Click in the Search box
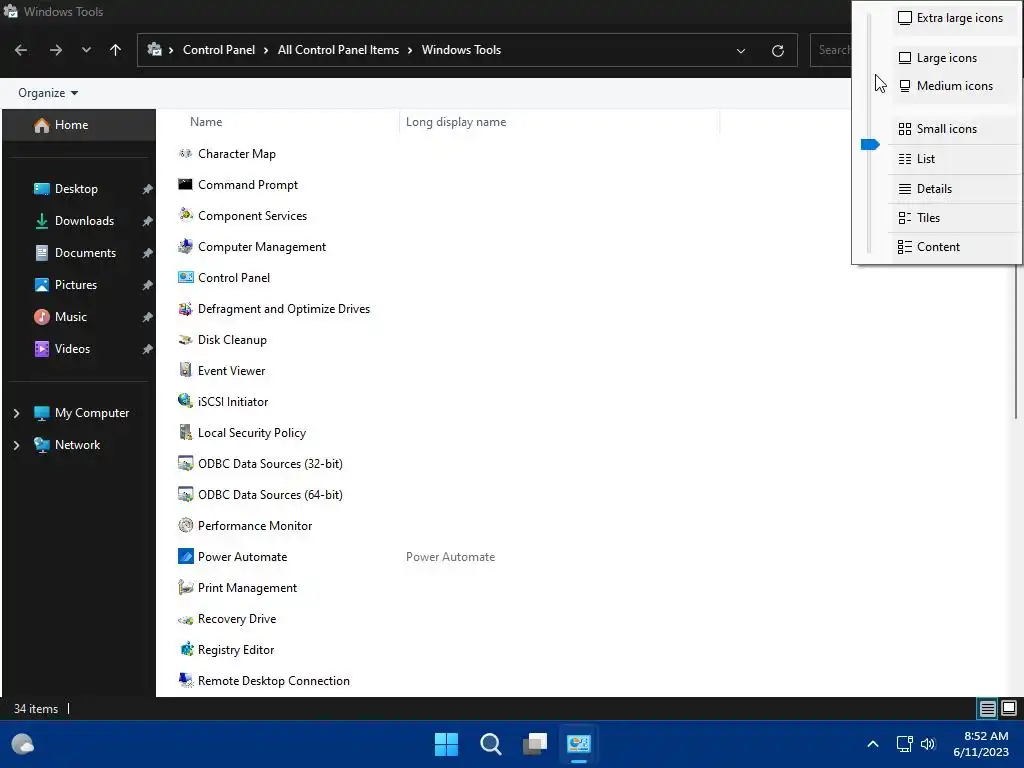This screenshot has width=1024, height=768. [x=831, y=50]
